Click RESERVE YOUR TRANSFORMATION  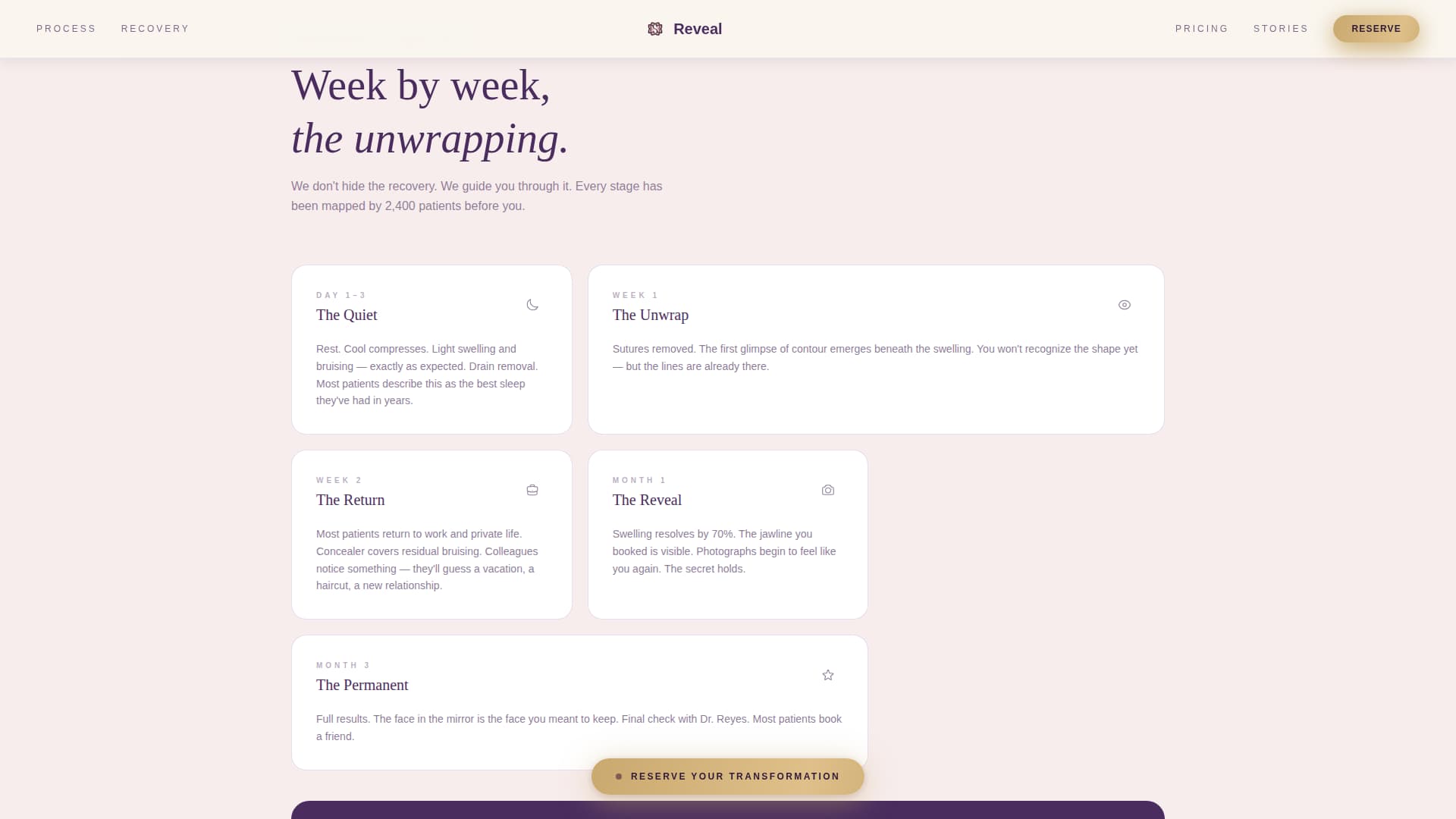pyautogui.click(x=727, y=777)
